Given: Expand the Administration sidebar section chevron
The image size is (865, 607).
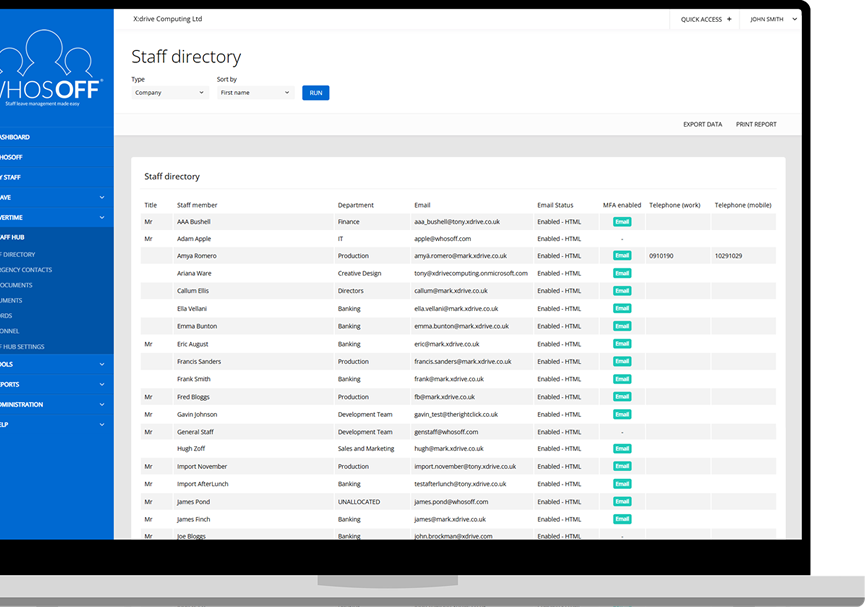Looking at the screenshot, I should tap(102, 404).
